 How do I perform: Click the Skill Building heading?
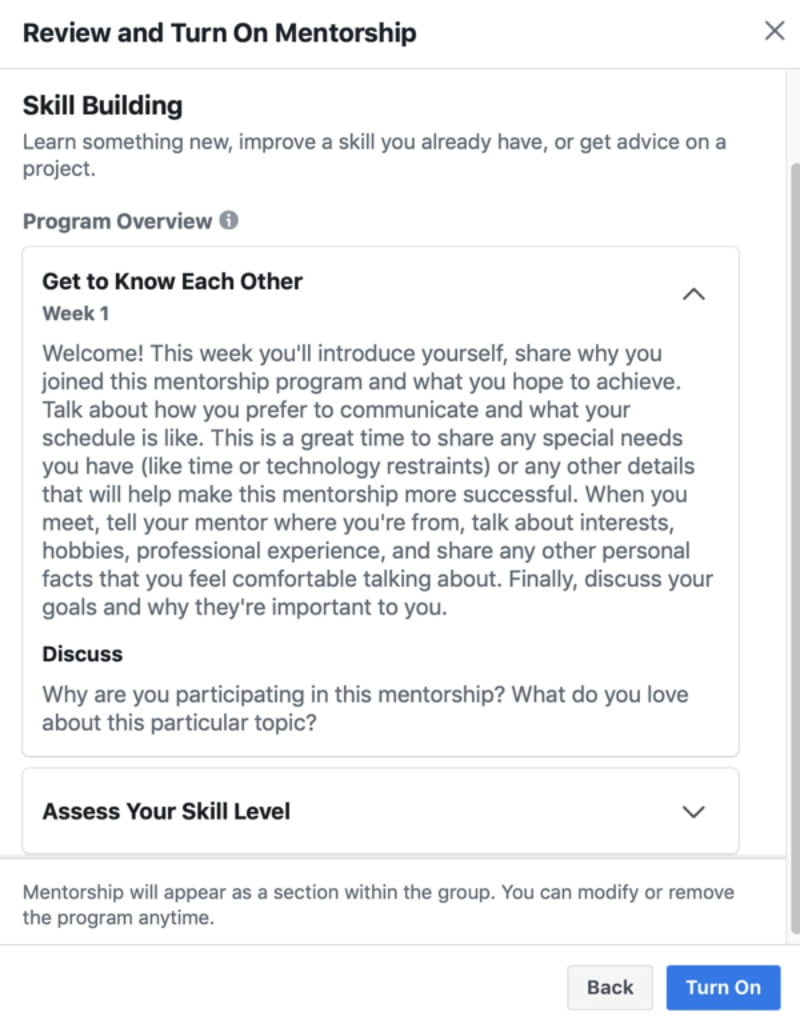[x=102, y=105]
